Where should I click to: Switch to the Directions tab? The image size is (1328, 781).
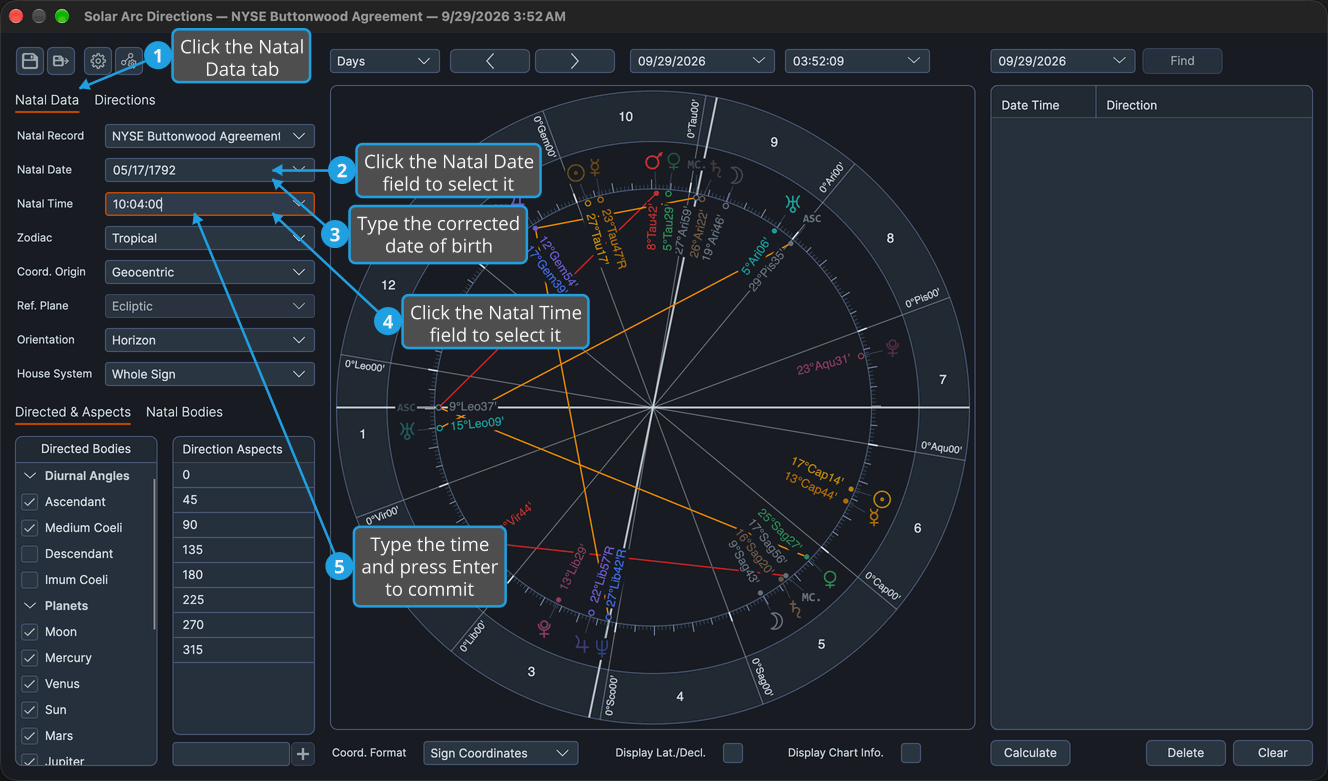[125, 100]
